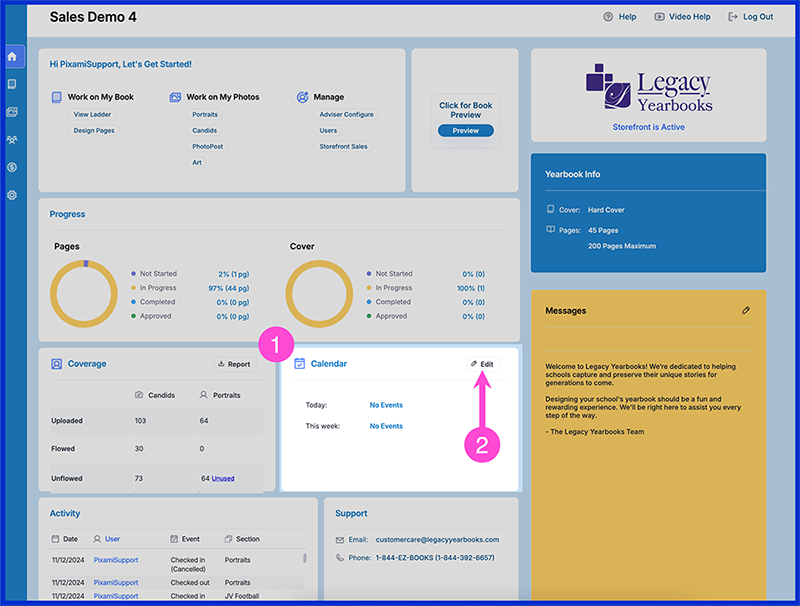This screenshot has height=606, width=800.
Task: Click the blue Preview button
Action: click(x=466, y=131)
